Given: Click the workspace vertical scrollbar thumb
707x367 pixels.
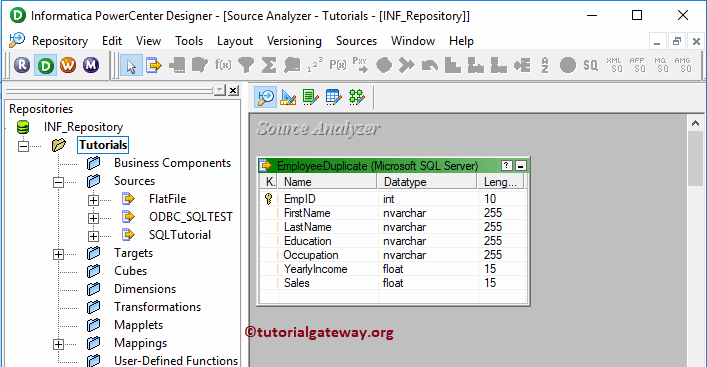Looking at the screenshot, I should click(695, 158).
